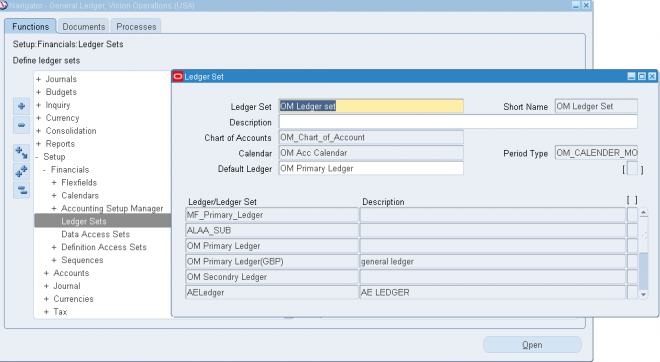Click the Collapse (minus) icon button
660x362 pixels.
click(21, 125)
